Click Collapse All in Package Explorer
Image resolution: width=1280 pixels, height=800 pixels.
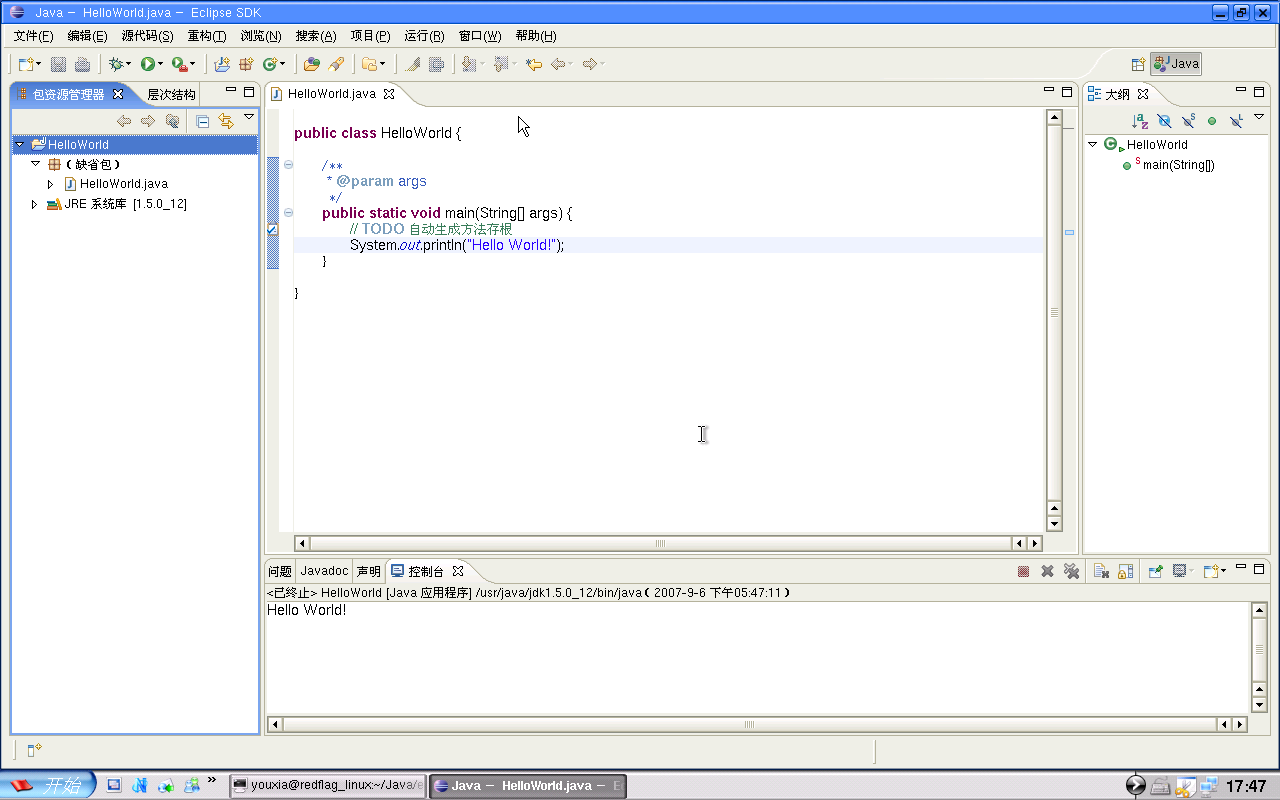point(202,121)
